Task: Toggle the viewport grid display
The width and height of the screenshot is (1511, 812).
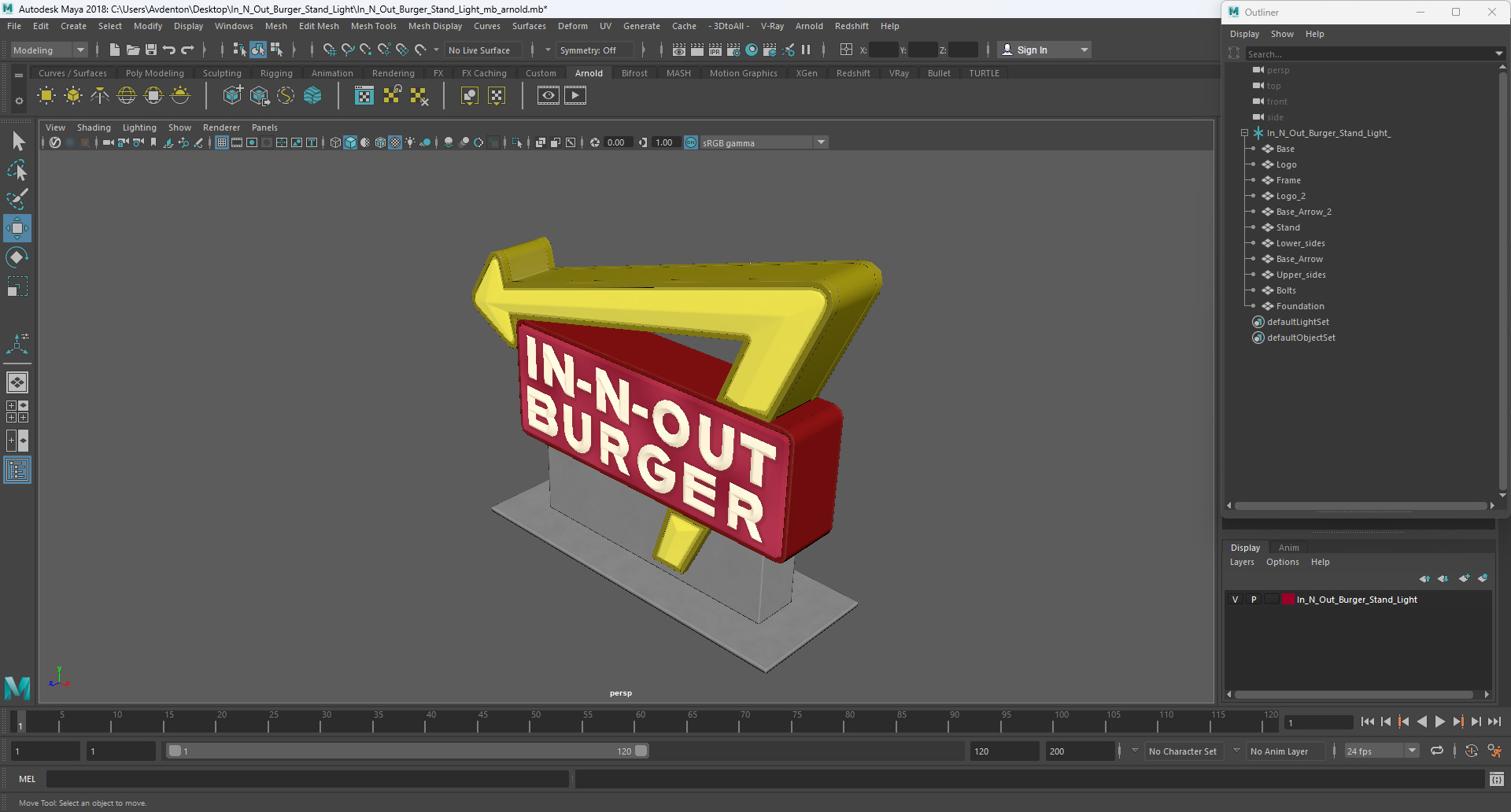Action: tap(222, 142)
